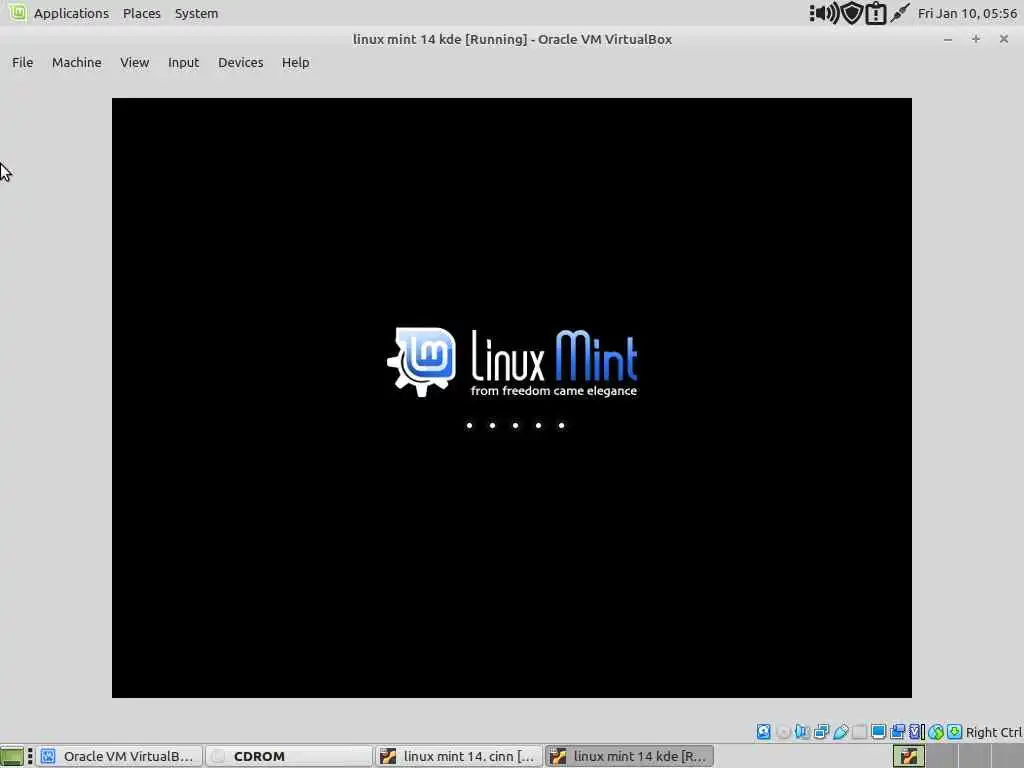Click the Right Ctrl host key label
The height and width of the screenshot is (768, 1024).
[994, 732]
